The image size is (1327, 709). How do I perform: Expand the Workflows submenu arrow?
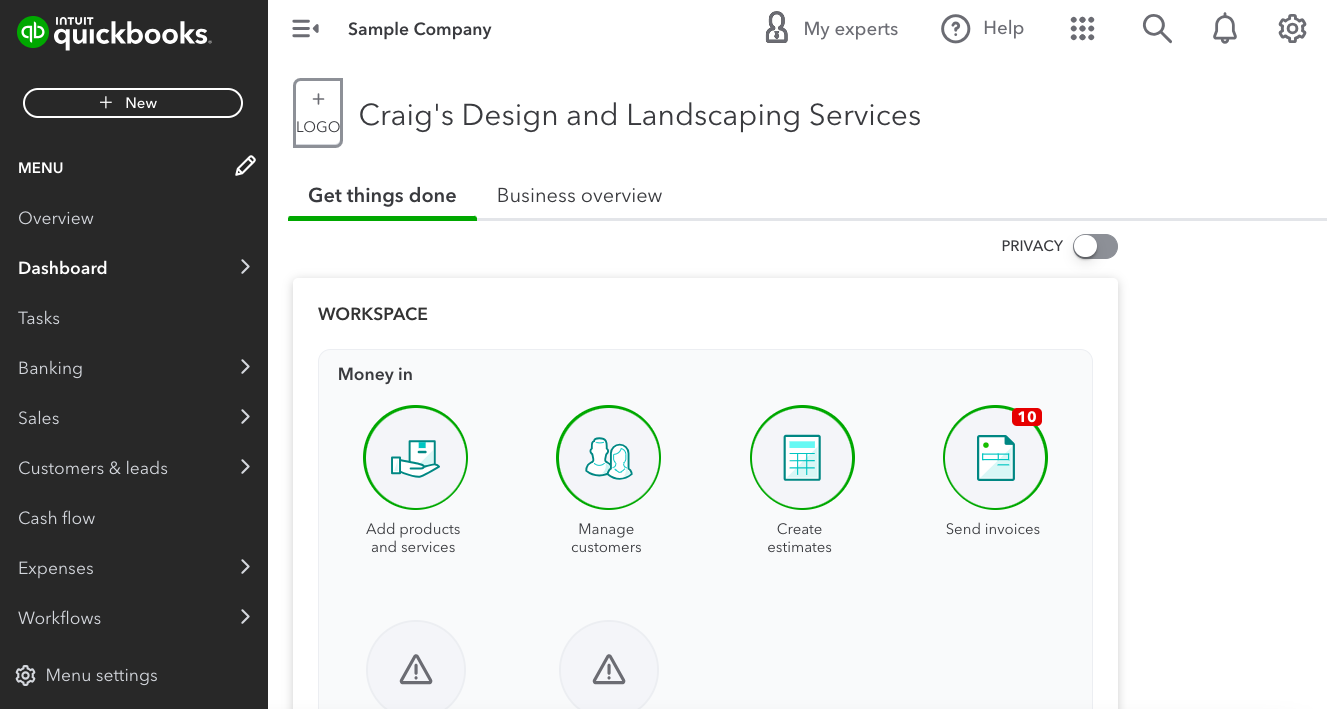[245, 617]
